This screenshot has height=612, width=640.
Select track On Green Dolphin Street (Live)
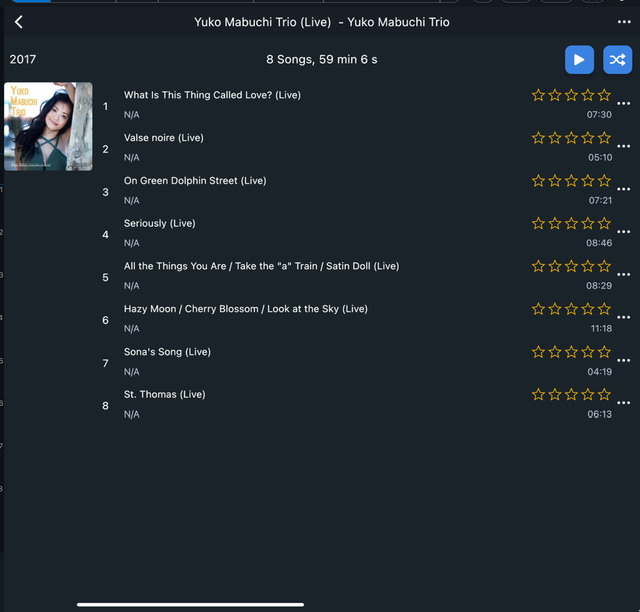pyautogui.click(x=195, y=181)
